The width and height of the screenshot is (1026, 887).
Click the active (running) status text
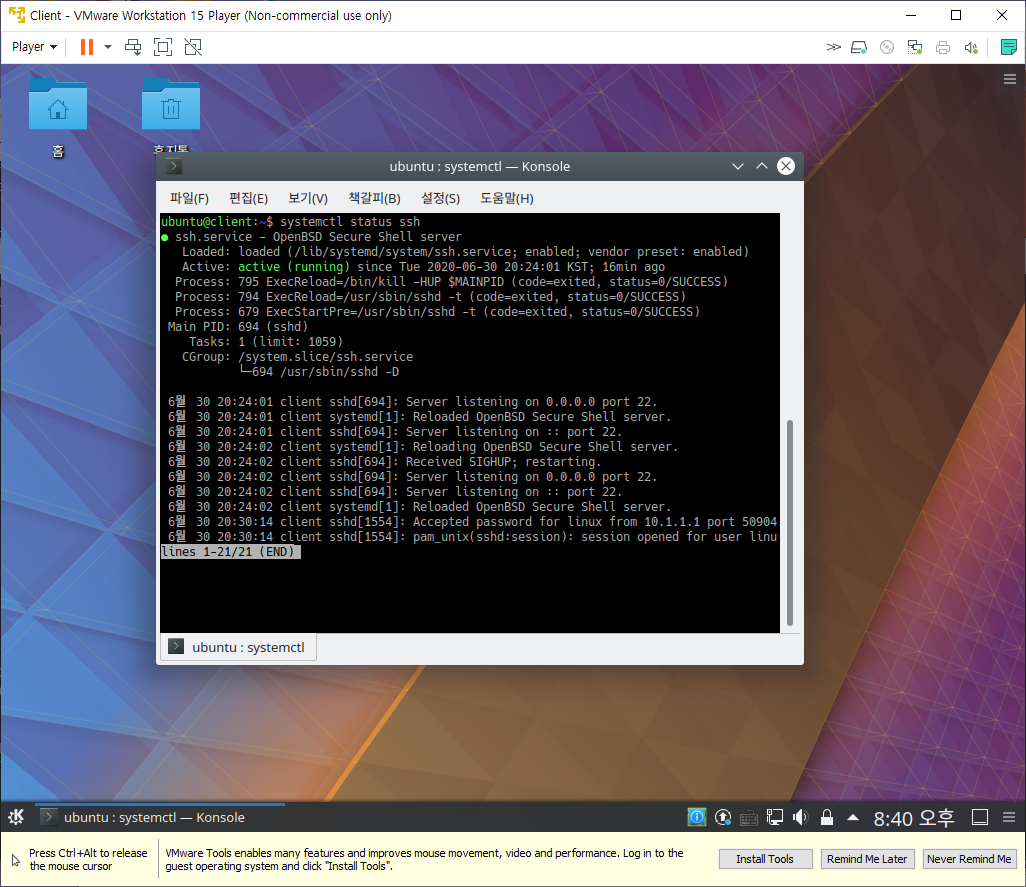(293, 267)
